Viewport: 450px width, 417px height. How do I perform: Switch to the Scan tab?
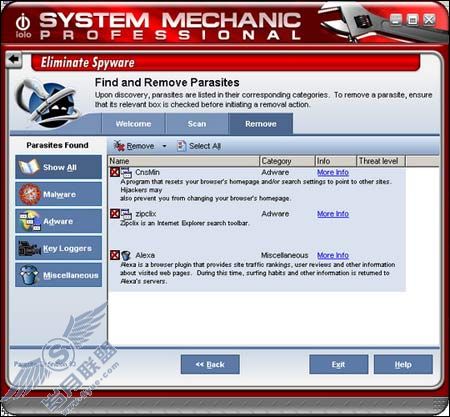(197, 124)
